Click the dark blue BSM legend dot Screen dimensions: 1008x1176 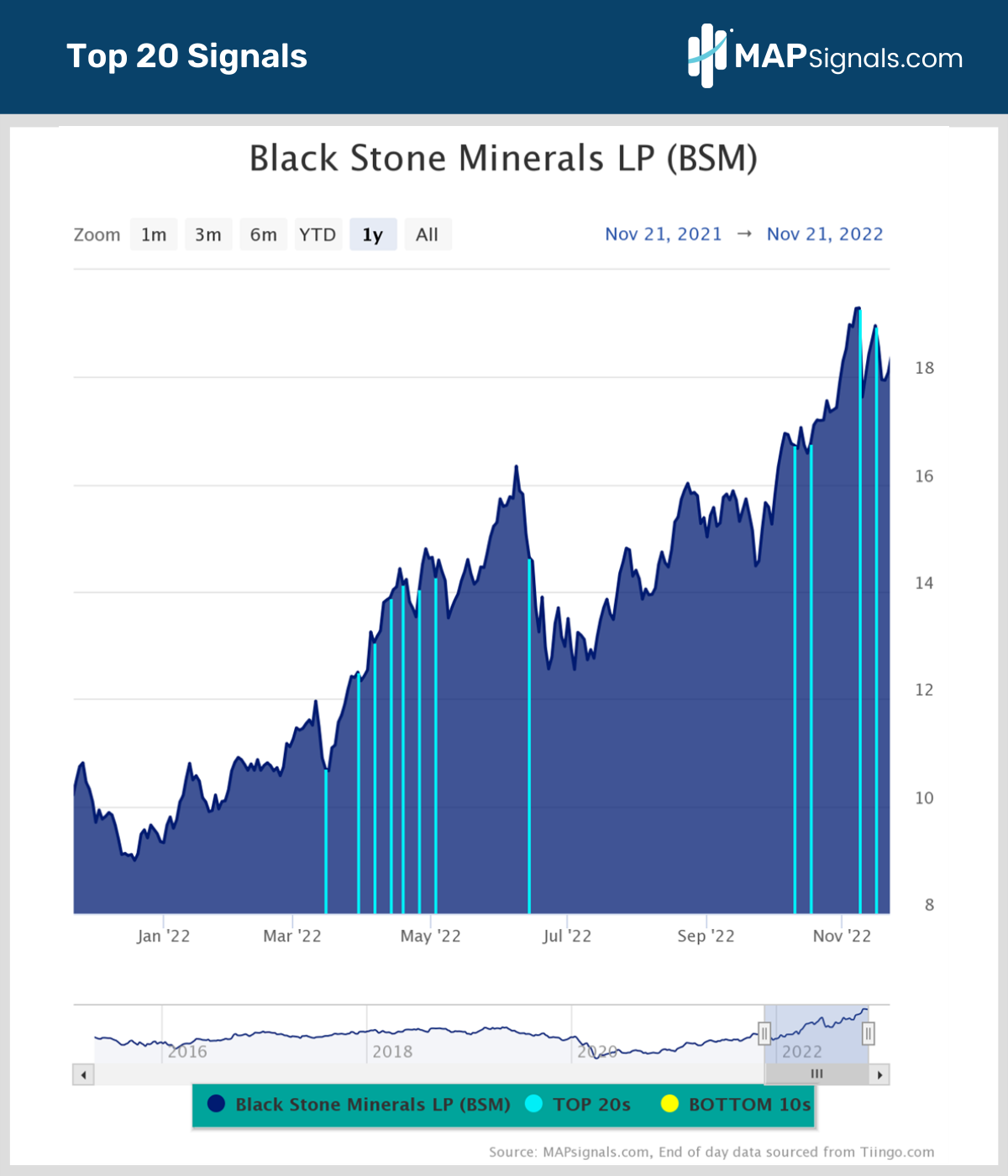point(217,1104)
